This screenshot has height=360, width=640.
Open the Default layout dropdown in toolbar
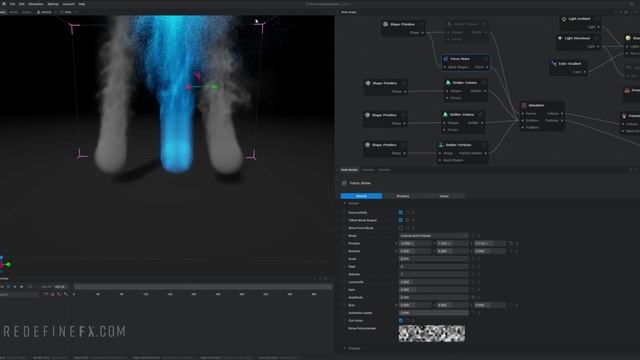coord(46,12)
